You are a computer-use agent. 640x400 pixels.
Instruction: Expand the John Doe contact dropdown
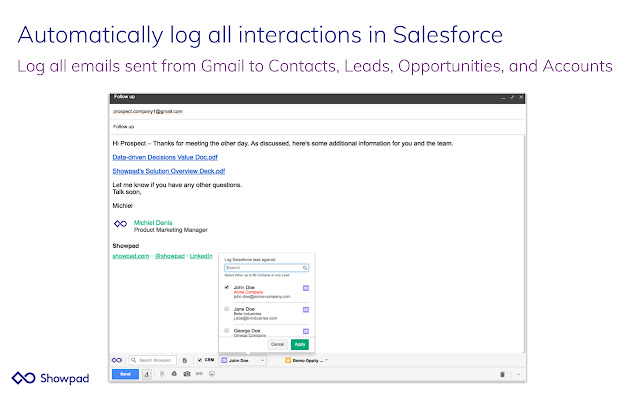[x=262, y=359]
